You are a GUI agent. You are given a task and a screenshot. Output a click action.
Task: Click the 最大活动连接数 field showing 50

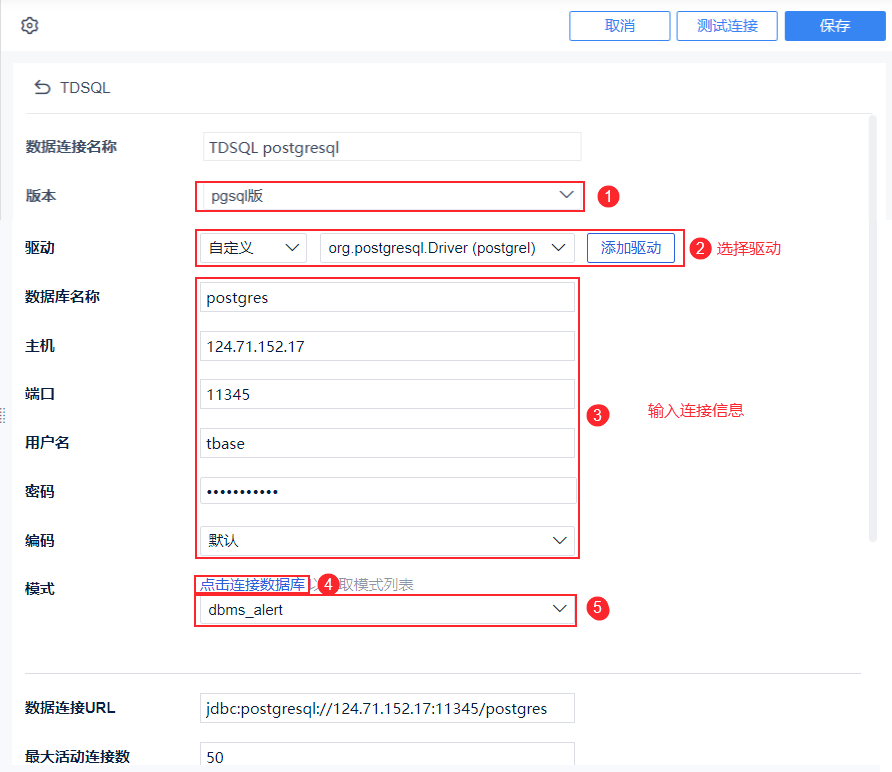[387, 754]
